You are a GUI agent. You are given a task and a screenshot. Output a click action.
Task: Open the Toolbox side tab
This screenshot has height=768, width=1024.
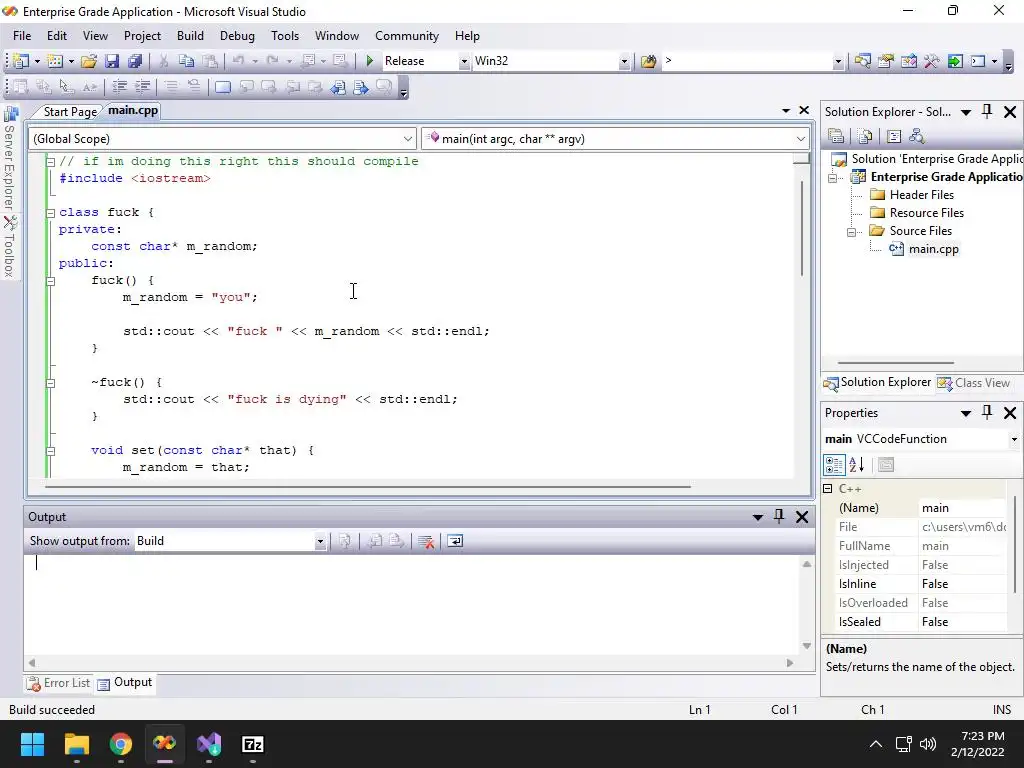(x=10, y=247)
